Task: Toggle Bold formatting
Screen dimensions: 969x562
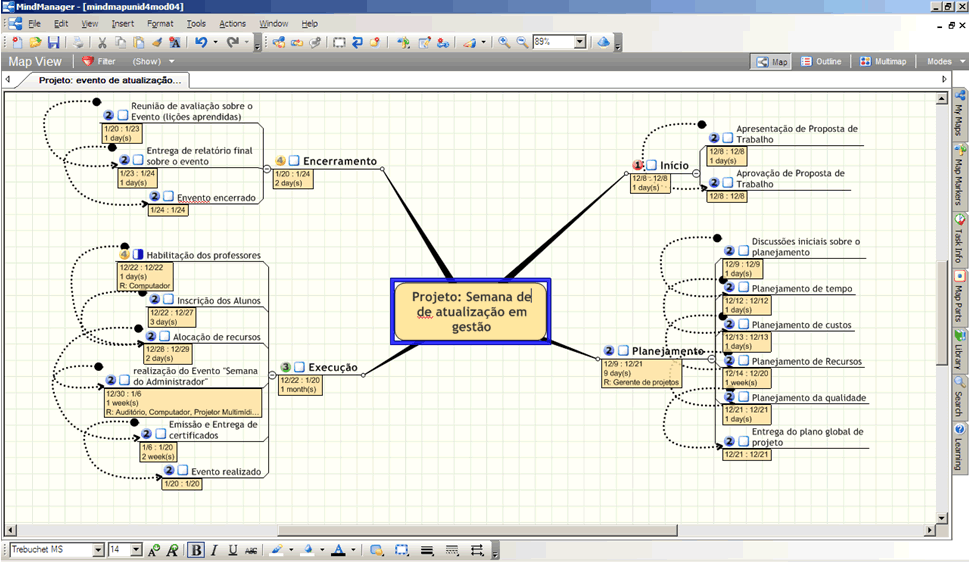Action: (196, 550)
